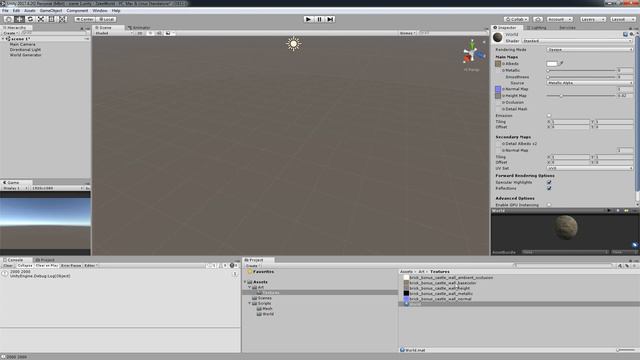Click the Height Map texture slot
Image resolution: width=640 pixels, height=360 pixels.
coord(498,96)
